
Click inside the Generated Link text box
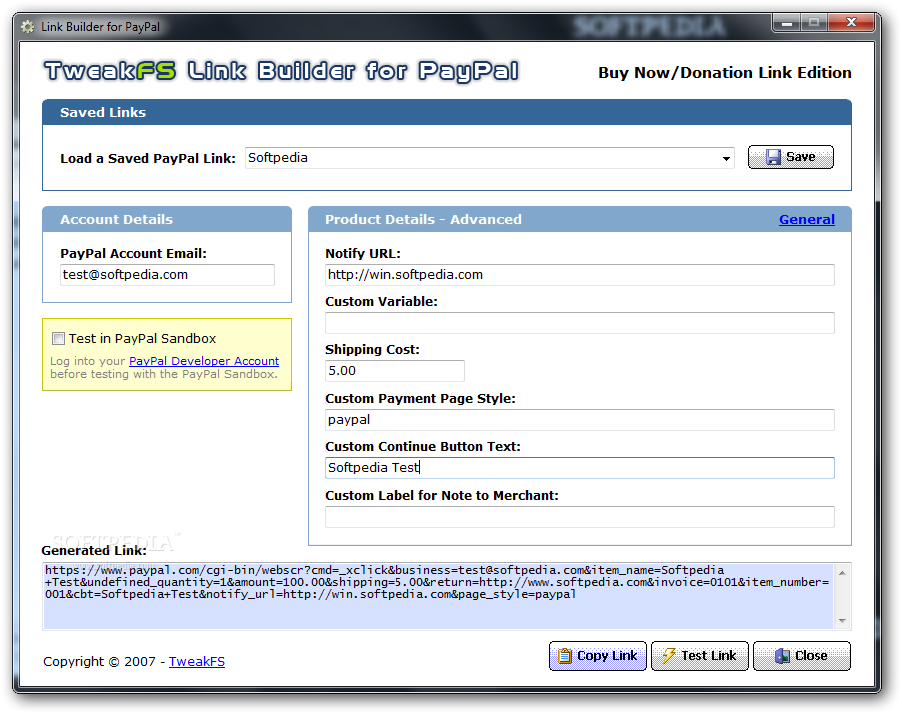438,596
